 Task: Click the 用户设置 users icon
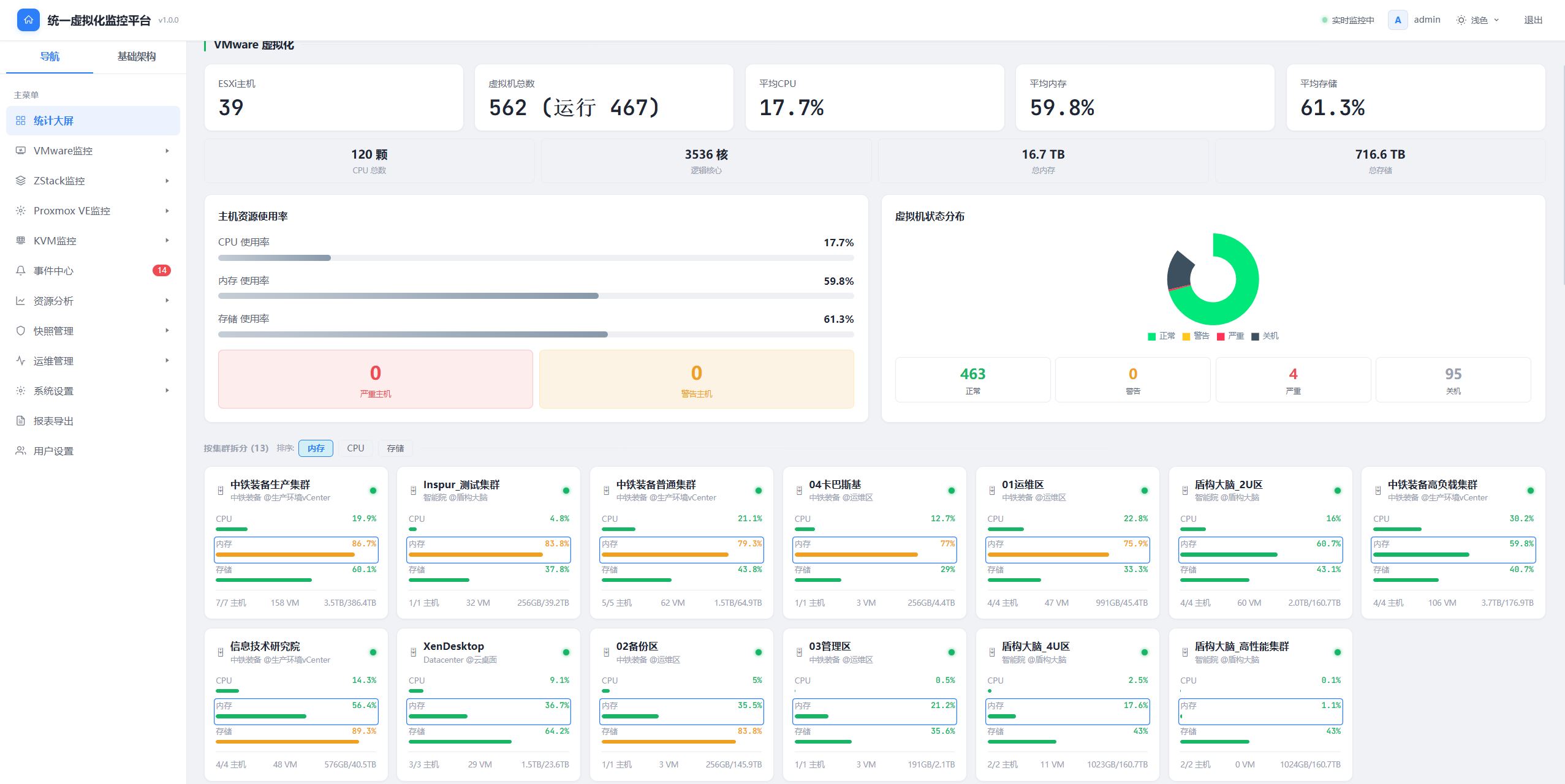[x=21, y=451]
